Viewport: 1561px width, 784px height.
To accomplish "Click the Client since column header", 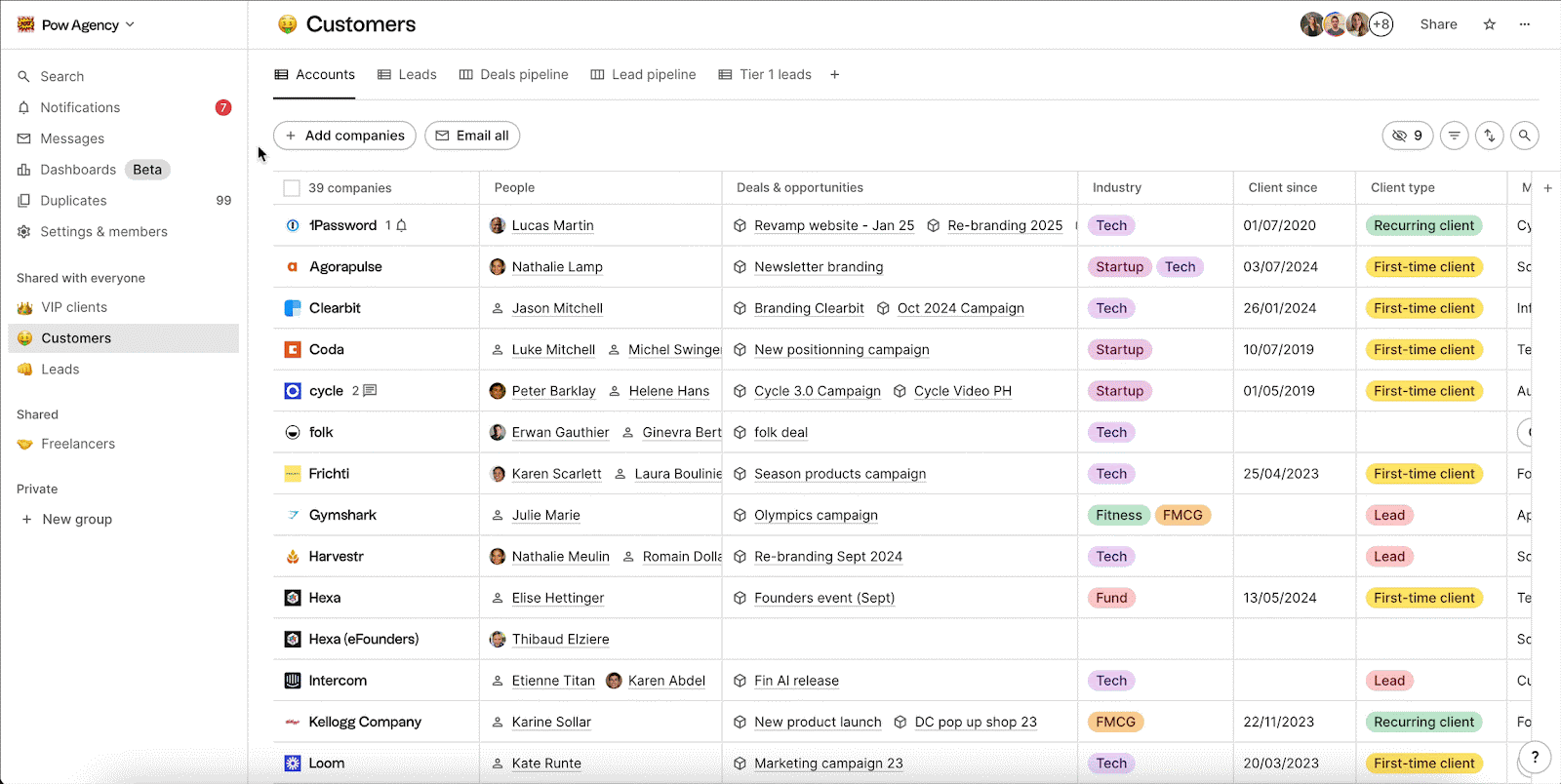I will pyautogui.click(x=1282, y=188).
